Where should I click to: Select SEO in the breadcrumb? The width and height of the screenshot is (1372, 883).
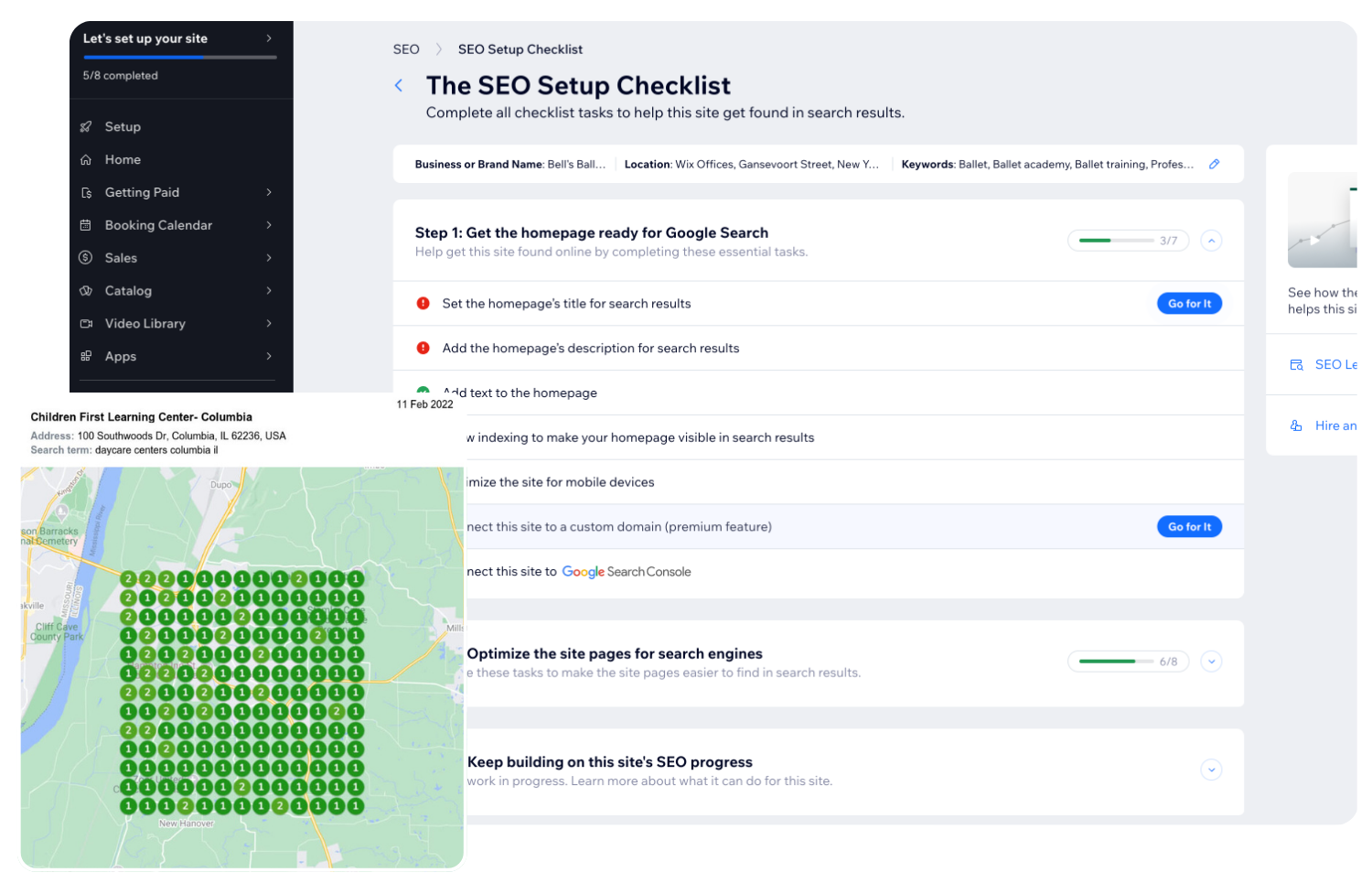tap(406, 49)
